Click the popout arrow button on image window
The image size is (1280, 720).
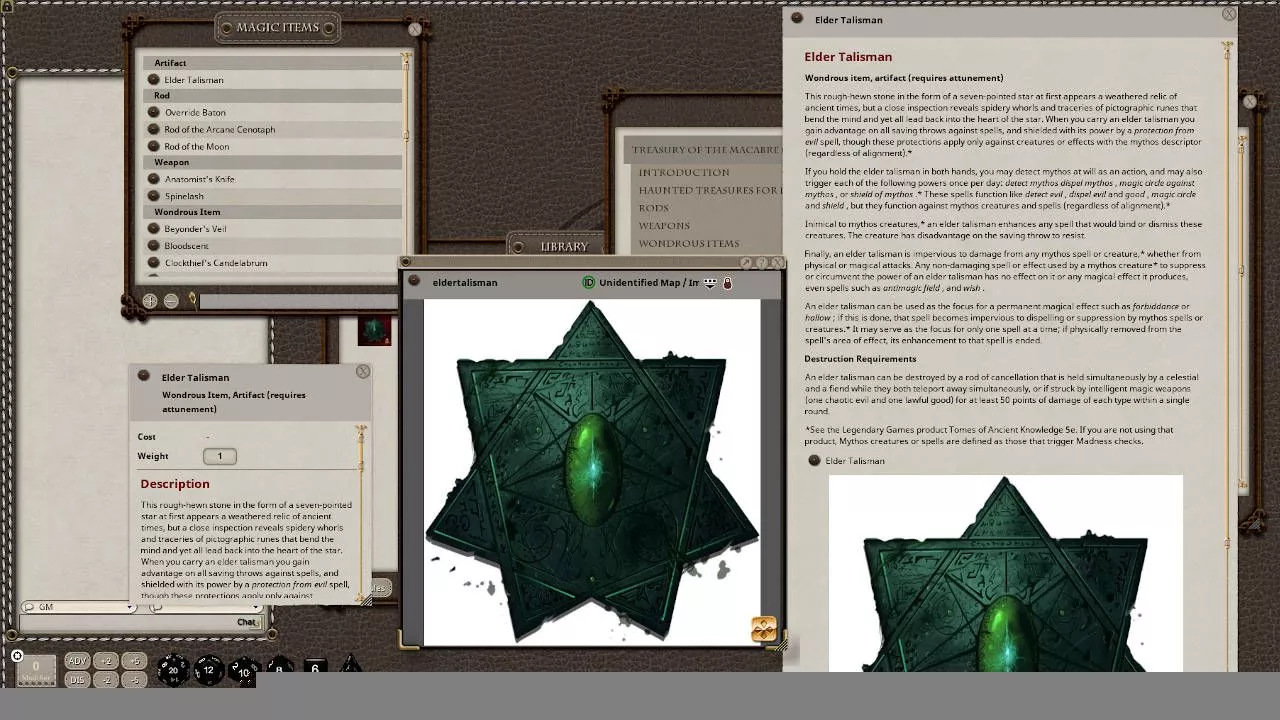[746, 263]
